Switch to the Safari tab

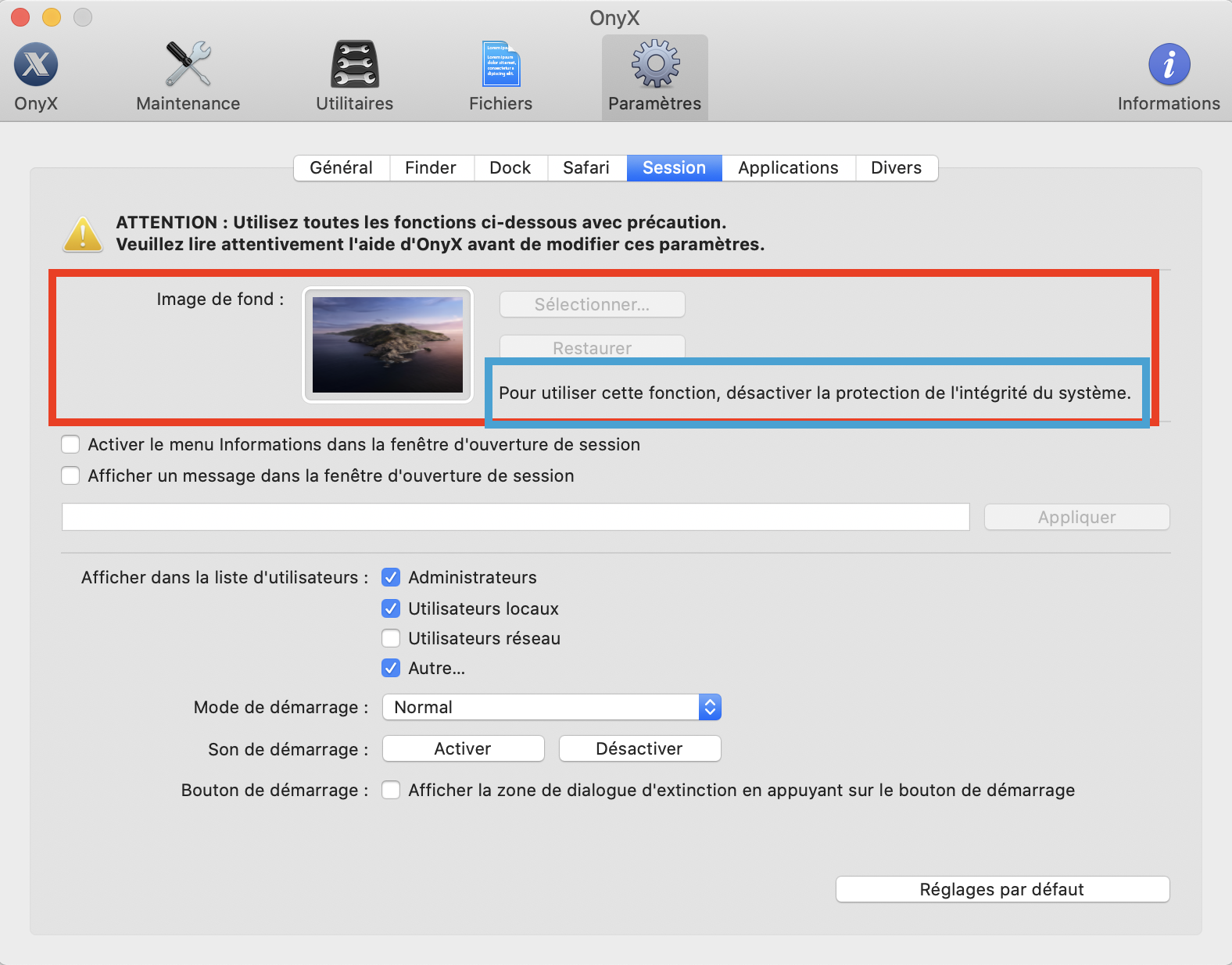(x=586, y=168)
